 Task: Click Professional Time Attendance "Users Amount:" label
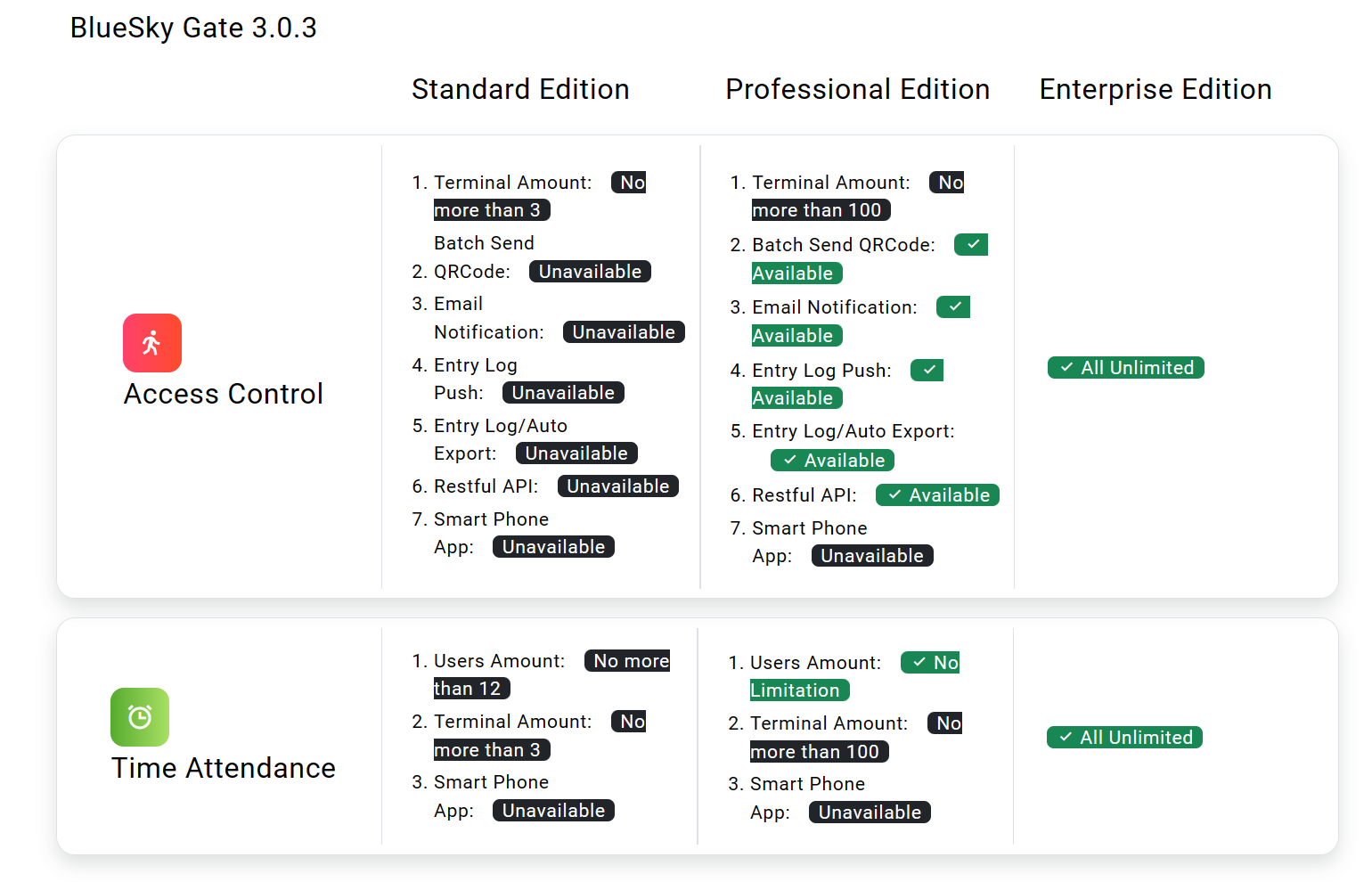coord(816,663)
